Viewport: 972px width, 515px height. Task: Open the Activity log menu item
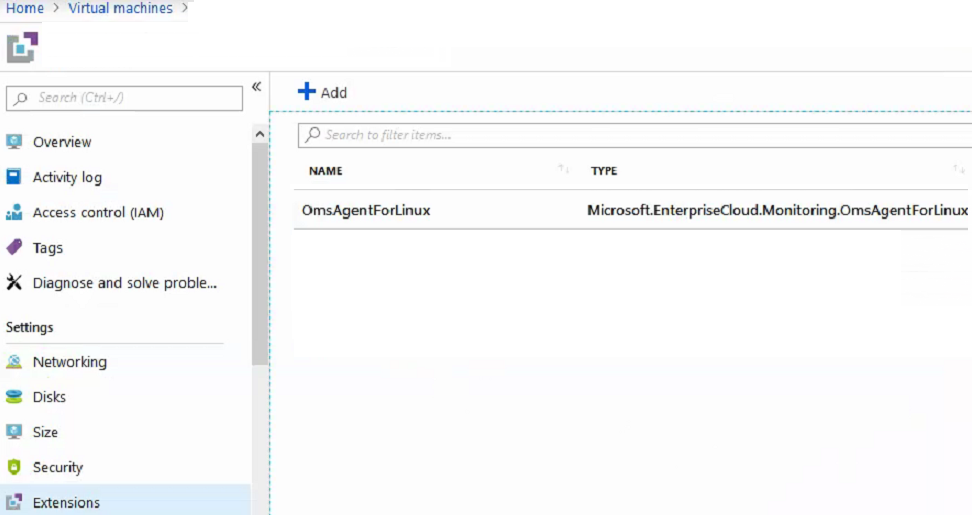click(67, 177)
